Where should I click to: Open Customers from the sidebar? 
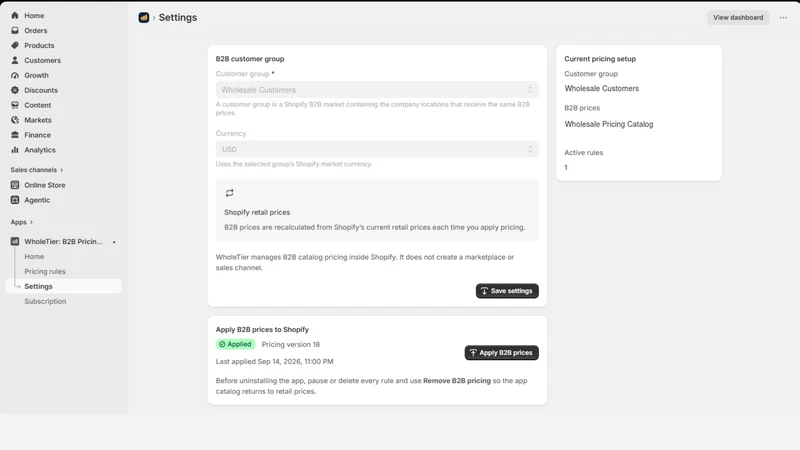pos(42,60)
